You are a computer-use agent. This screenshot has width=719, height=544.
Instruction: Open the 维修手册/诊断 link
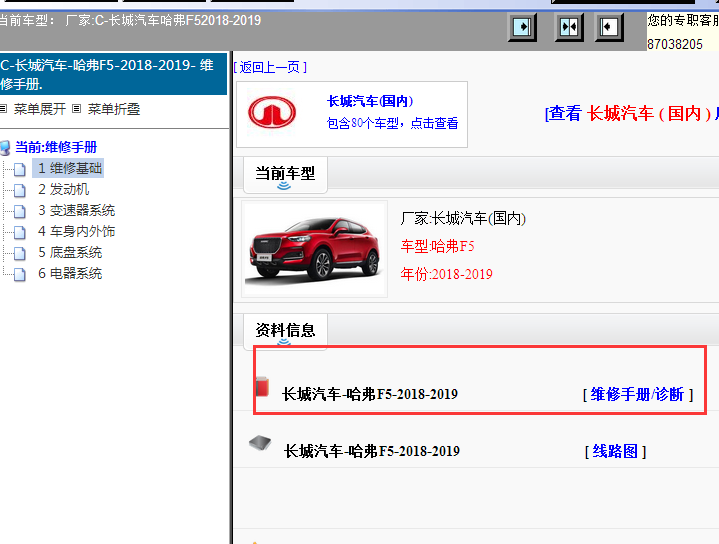[x=637, y=394]
